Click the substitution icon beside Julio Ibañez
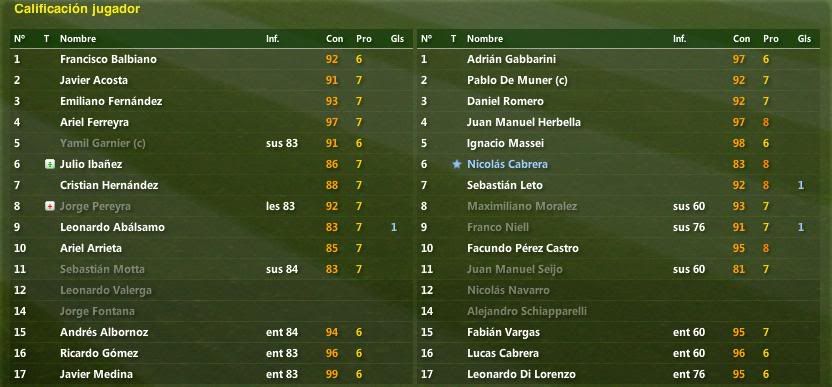Image resolution: width=832 pixels, height=387 pixels. click(x=49, y=165)
